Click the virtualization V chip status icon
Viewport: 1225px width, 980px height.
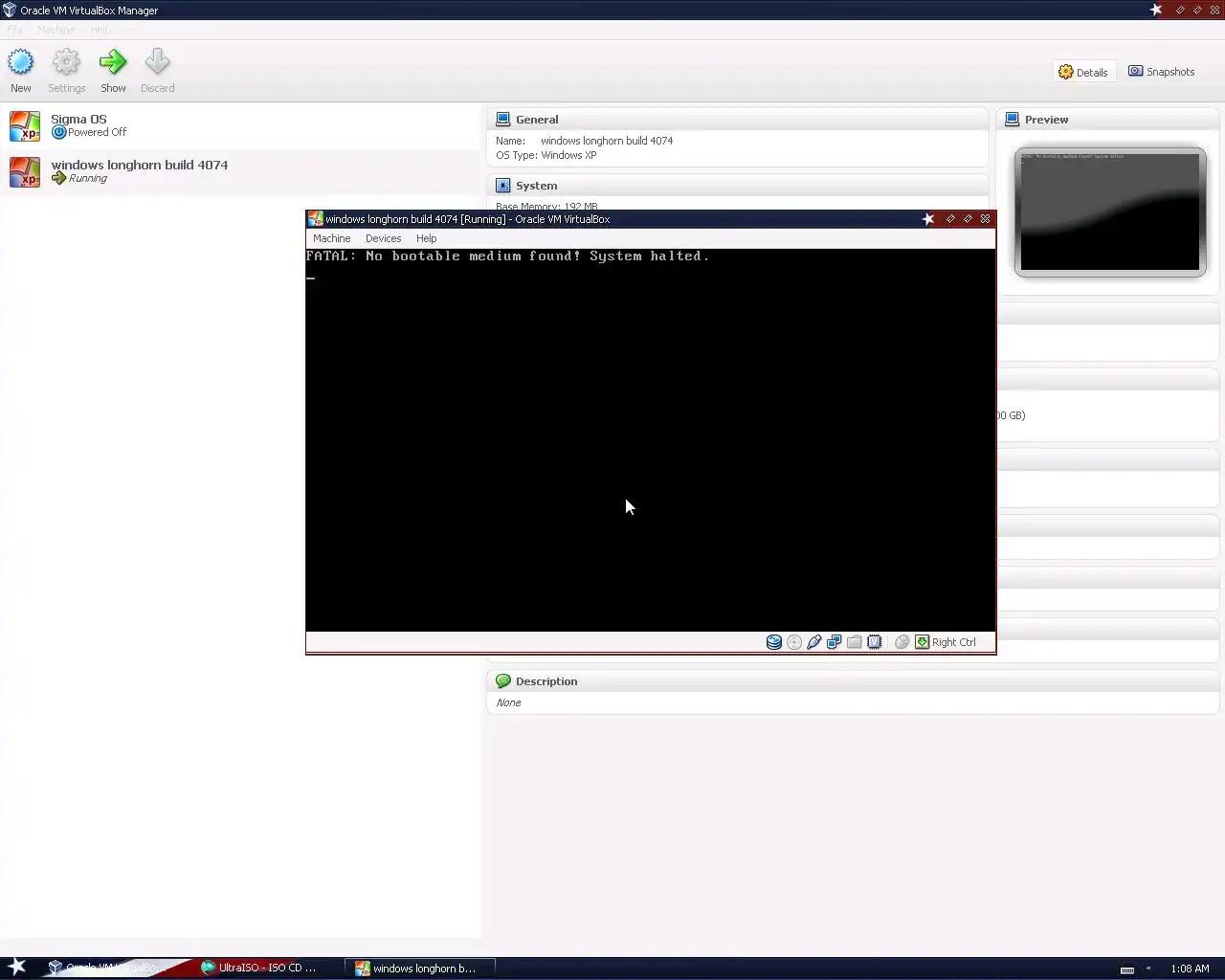[875, 642]
